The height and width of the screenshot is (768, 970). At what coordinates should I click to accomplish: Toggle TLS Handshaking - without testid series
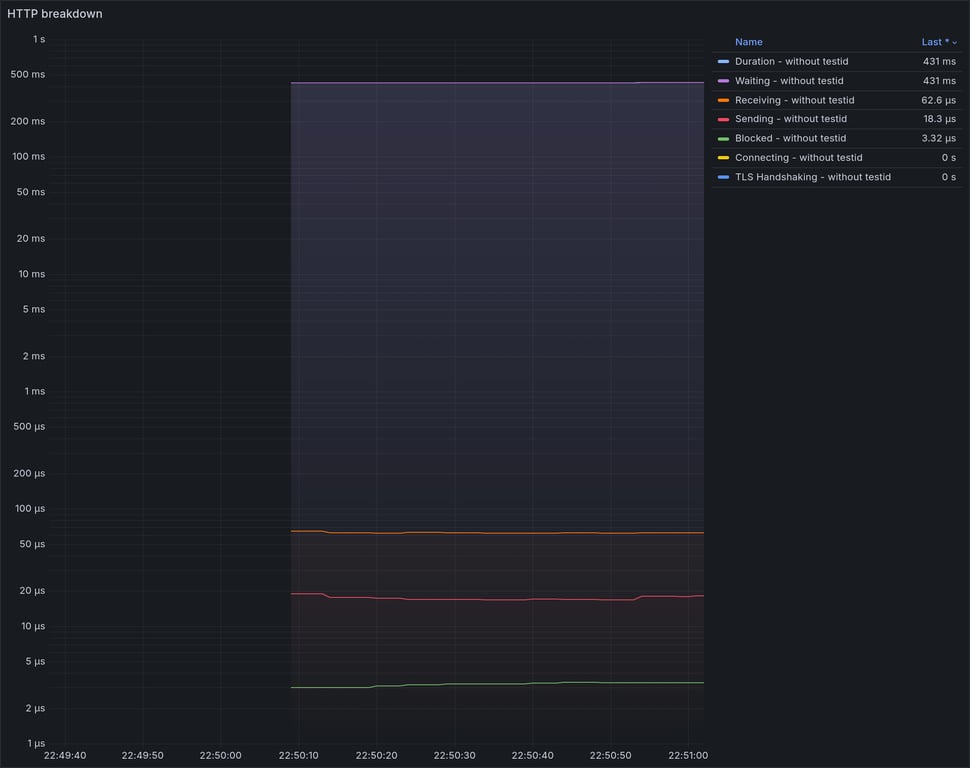813,177
